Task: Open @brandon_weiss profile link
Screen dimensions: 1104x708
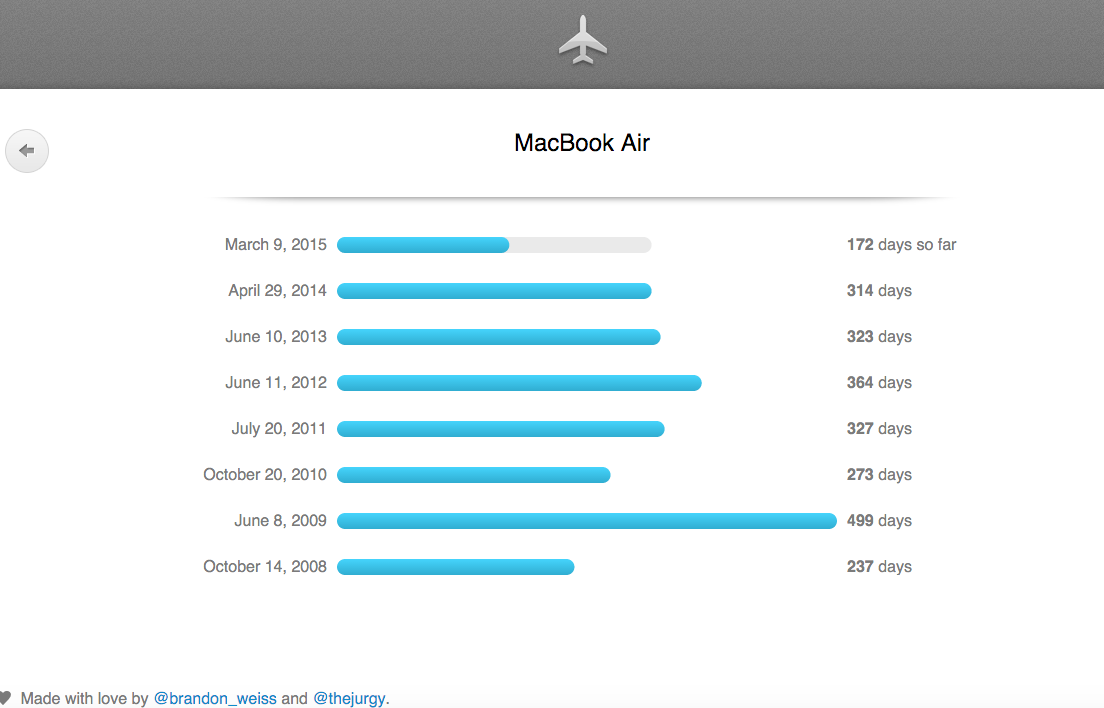Action: point(215,698)
